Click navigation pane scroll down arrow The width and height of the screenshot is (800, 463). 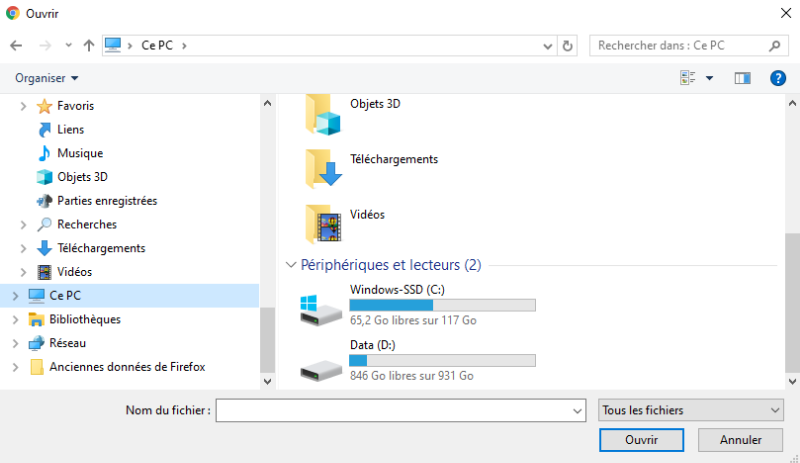[267, 381]
